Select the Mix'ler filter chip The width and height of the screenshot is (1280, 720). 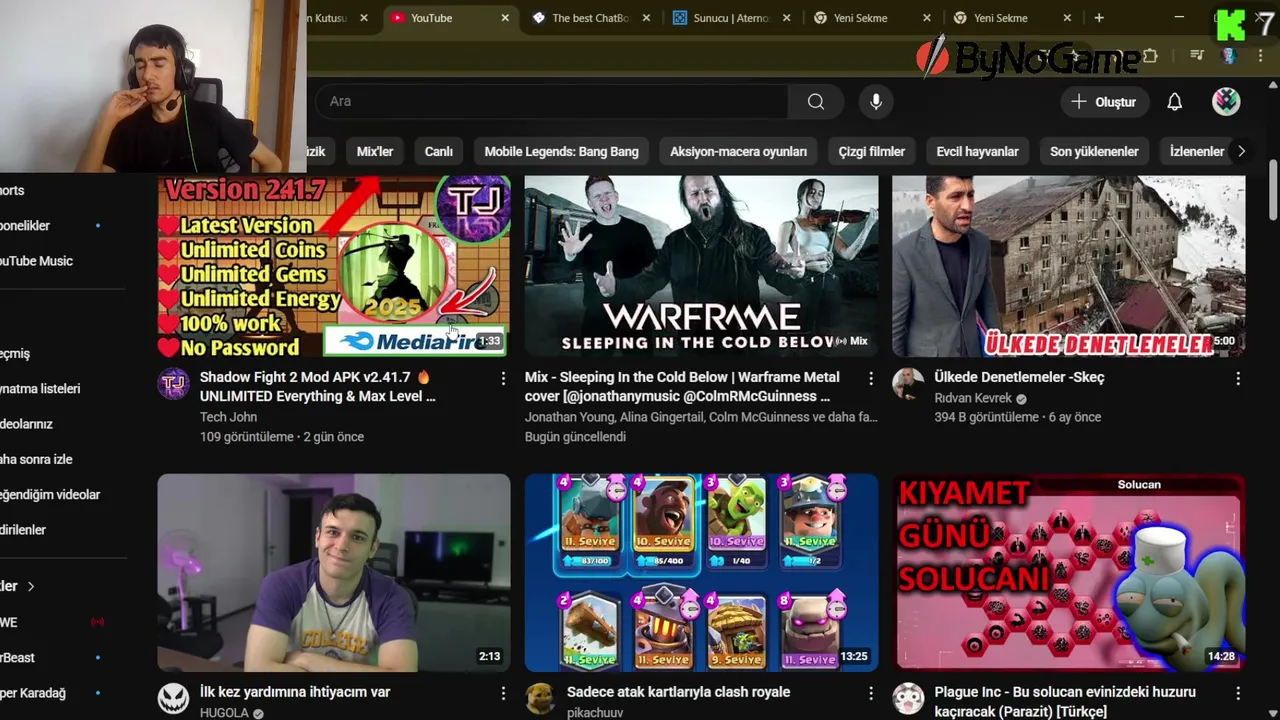tap(375, 151)
